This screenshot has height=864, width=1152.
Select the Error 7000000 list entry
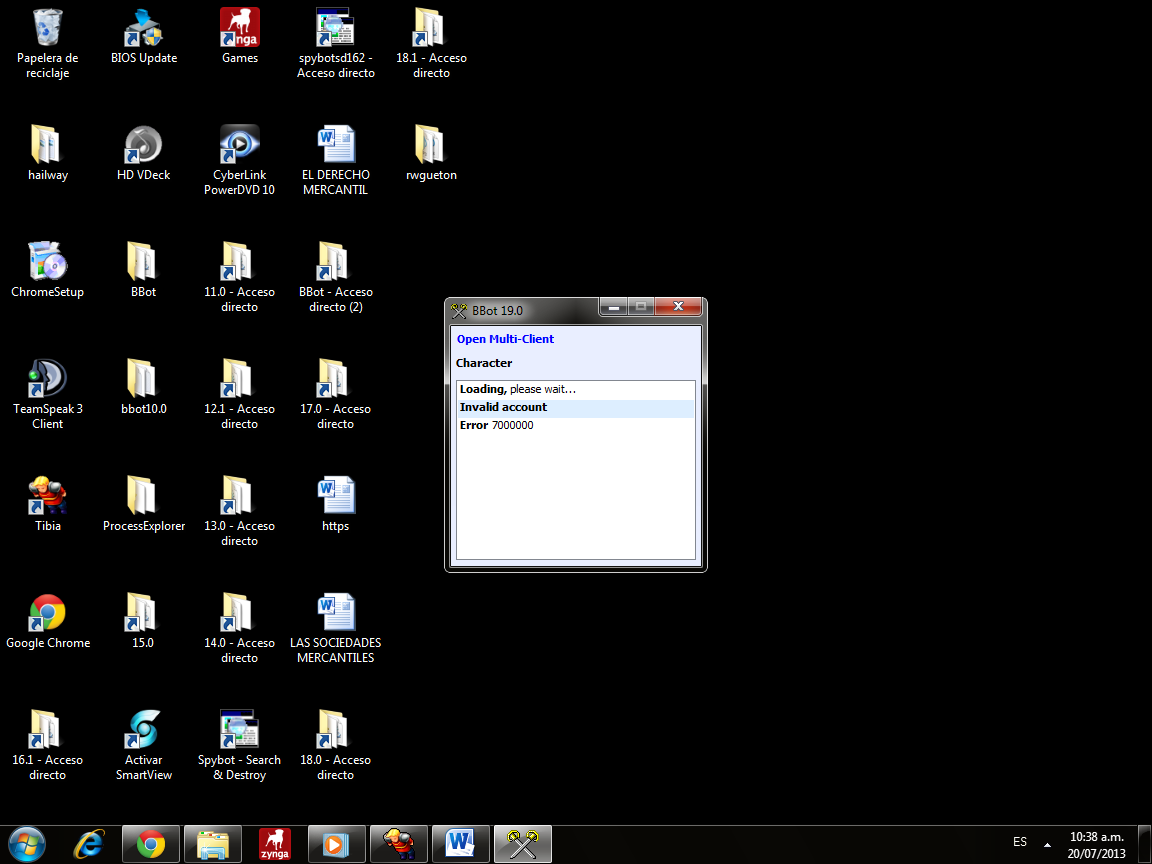click(497, 426)
